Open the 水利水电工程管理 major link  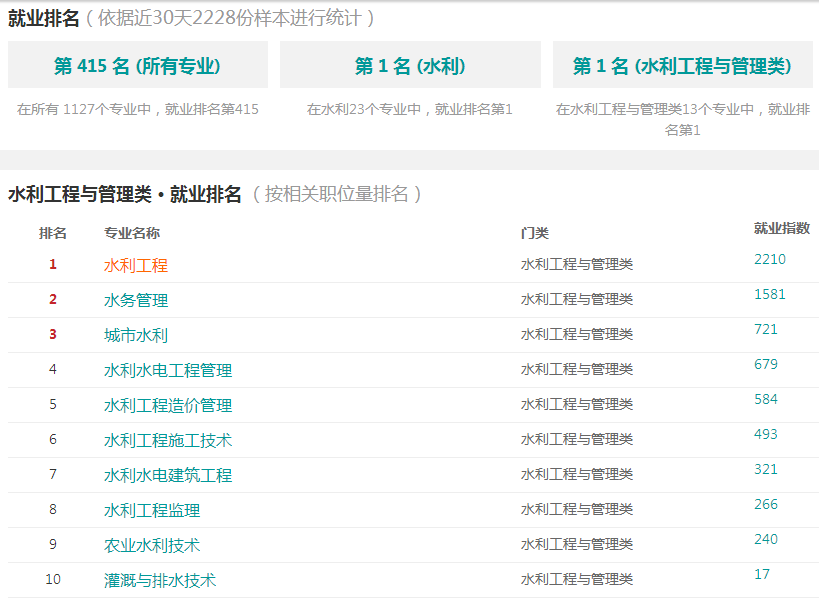[x=168, y=370]
